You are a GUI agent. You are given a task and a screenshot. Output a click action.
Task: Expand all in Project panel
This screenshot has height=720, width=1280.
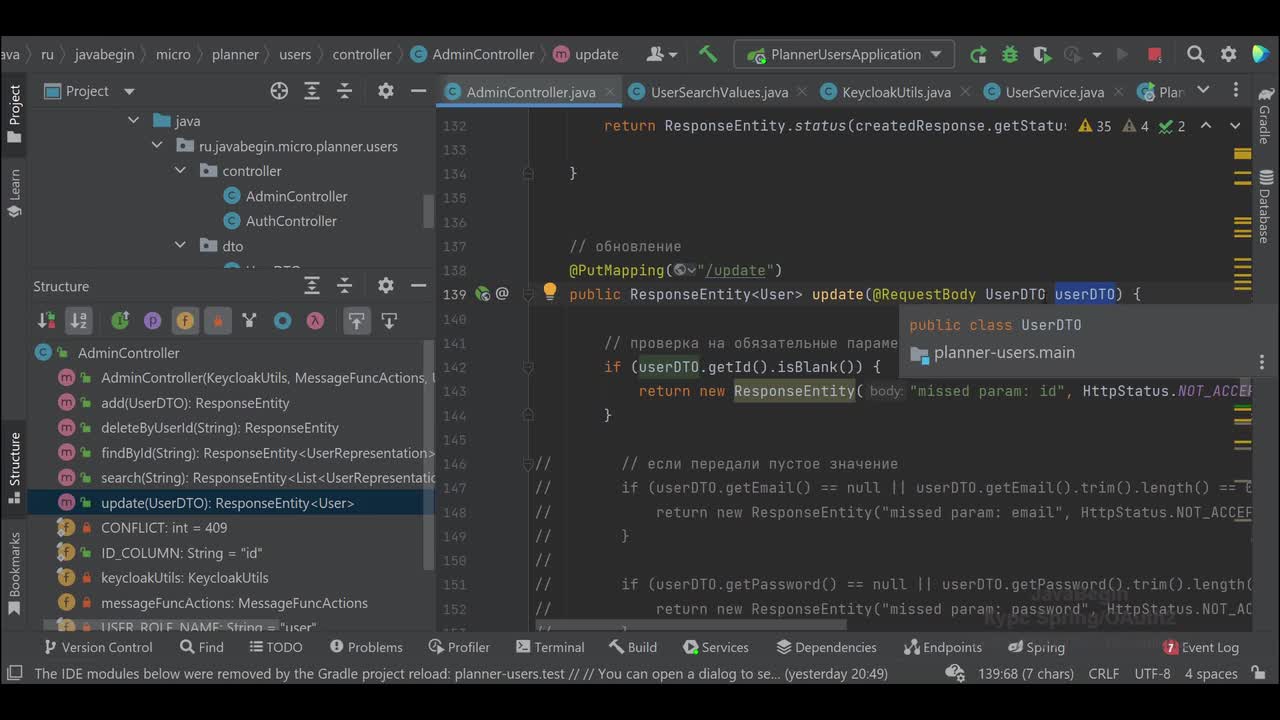(312, 91)
